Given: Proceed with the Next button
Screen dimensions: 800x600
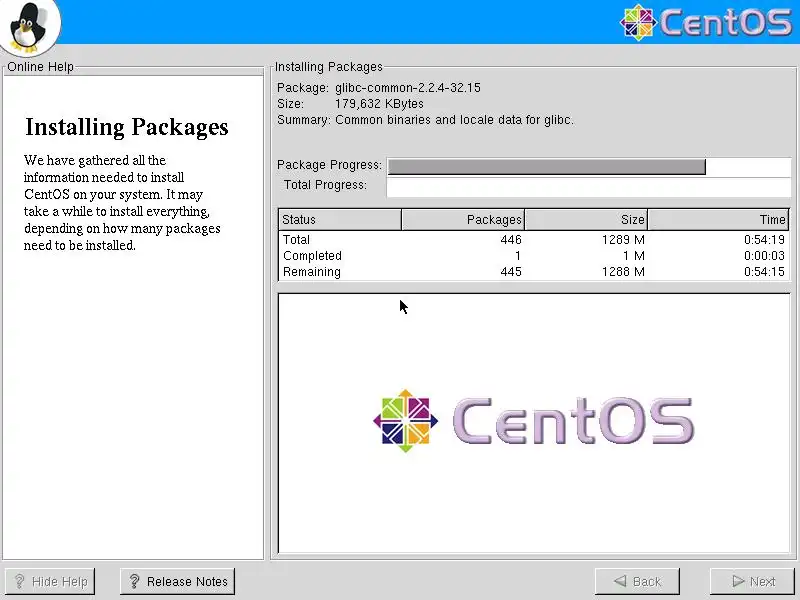Looking at the screenshot, I should tap(753, 581).
